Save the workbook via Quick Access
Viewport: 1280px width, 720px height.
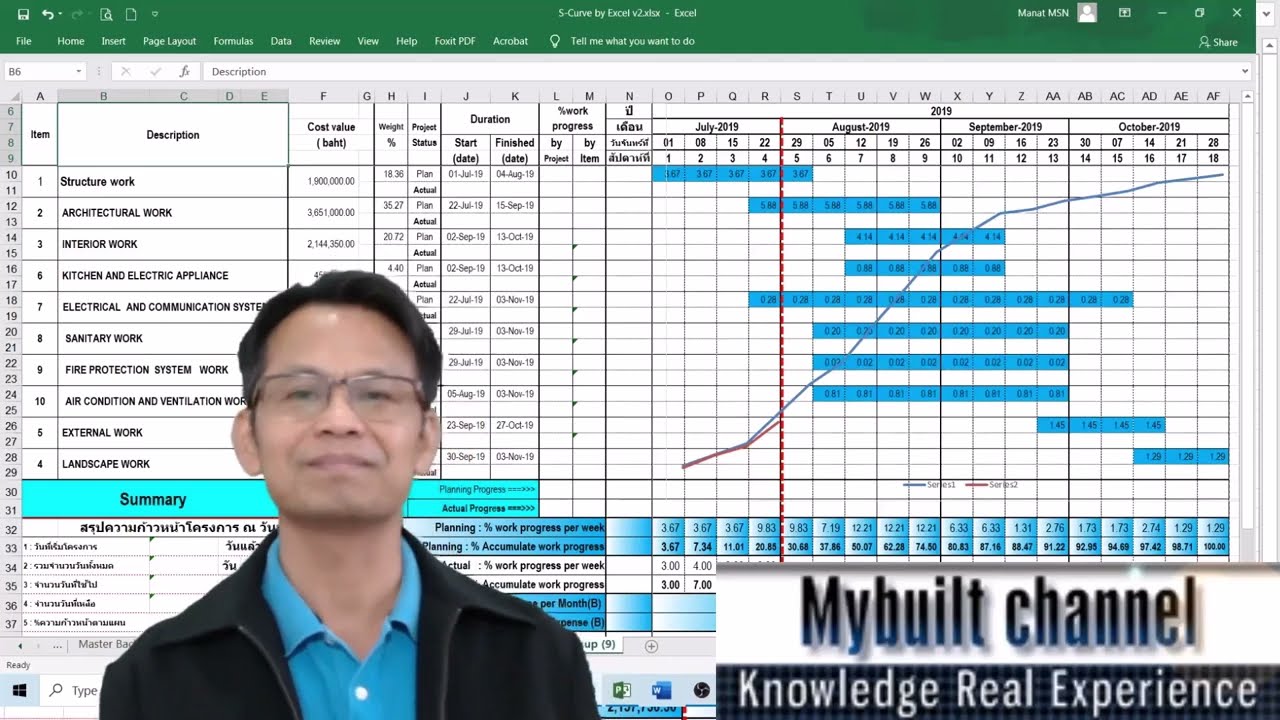coord(23,14)
